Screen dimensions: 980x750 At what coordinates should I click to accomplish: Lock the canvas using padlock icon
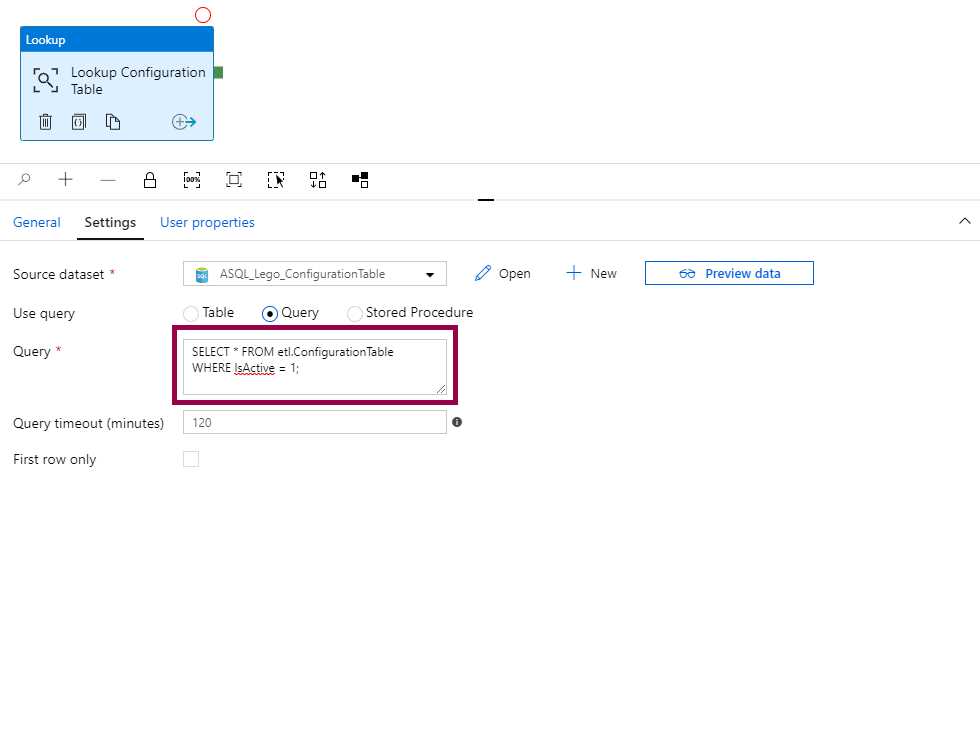click(x=150, y=180)
